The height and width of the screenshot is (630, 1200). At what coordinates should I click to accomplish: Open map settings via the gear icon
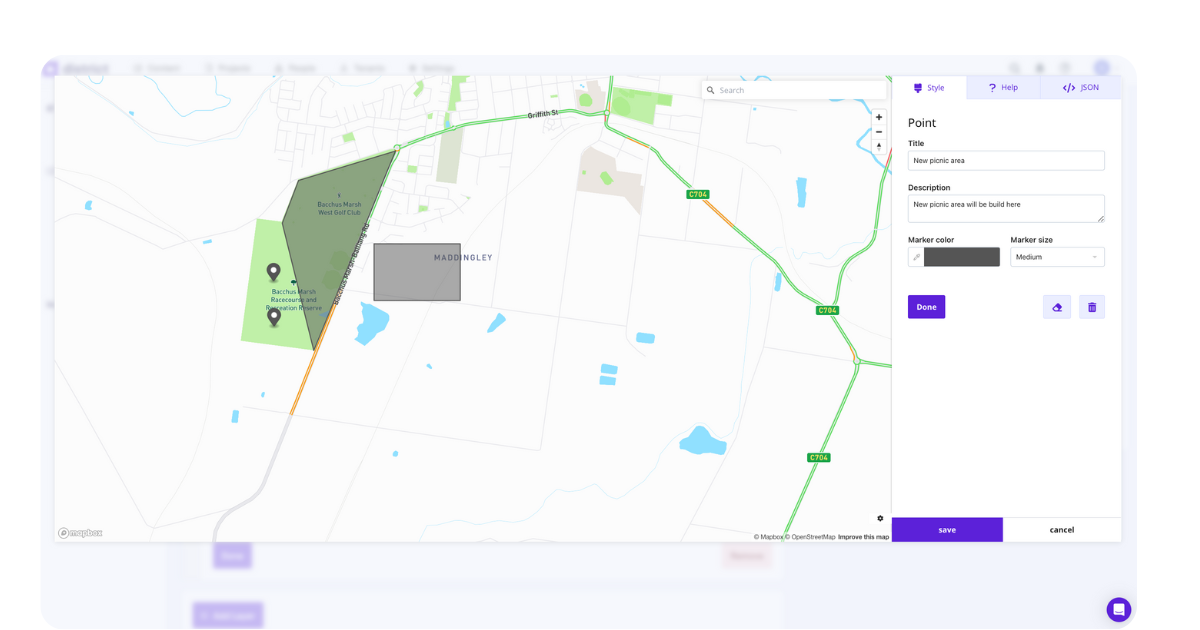pos(879,518)
